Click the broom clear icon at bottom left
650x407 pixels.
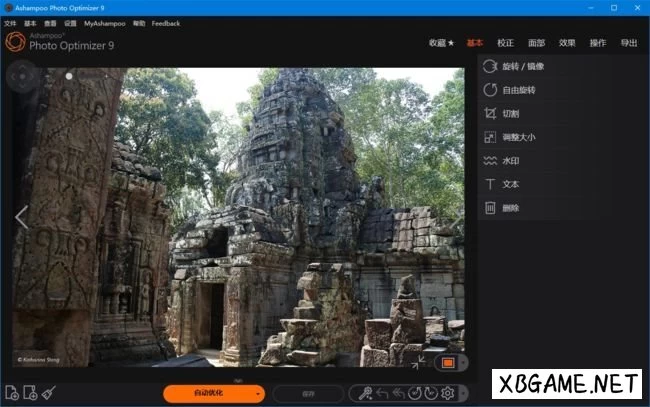(48, 393)
